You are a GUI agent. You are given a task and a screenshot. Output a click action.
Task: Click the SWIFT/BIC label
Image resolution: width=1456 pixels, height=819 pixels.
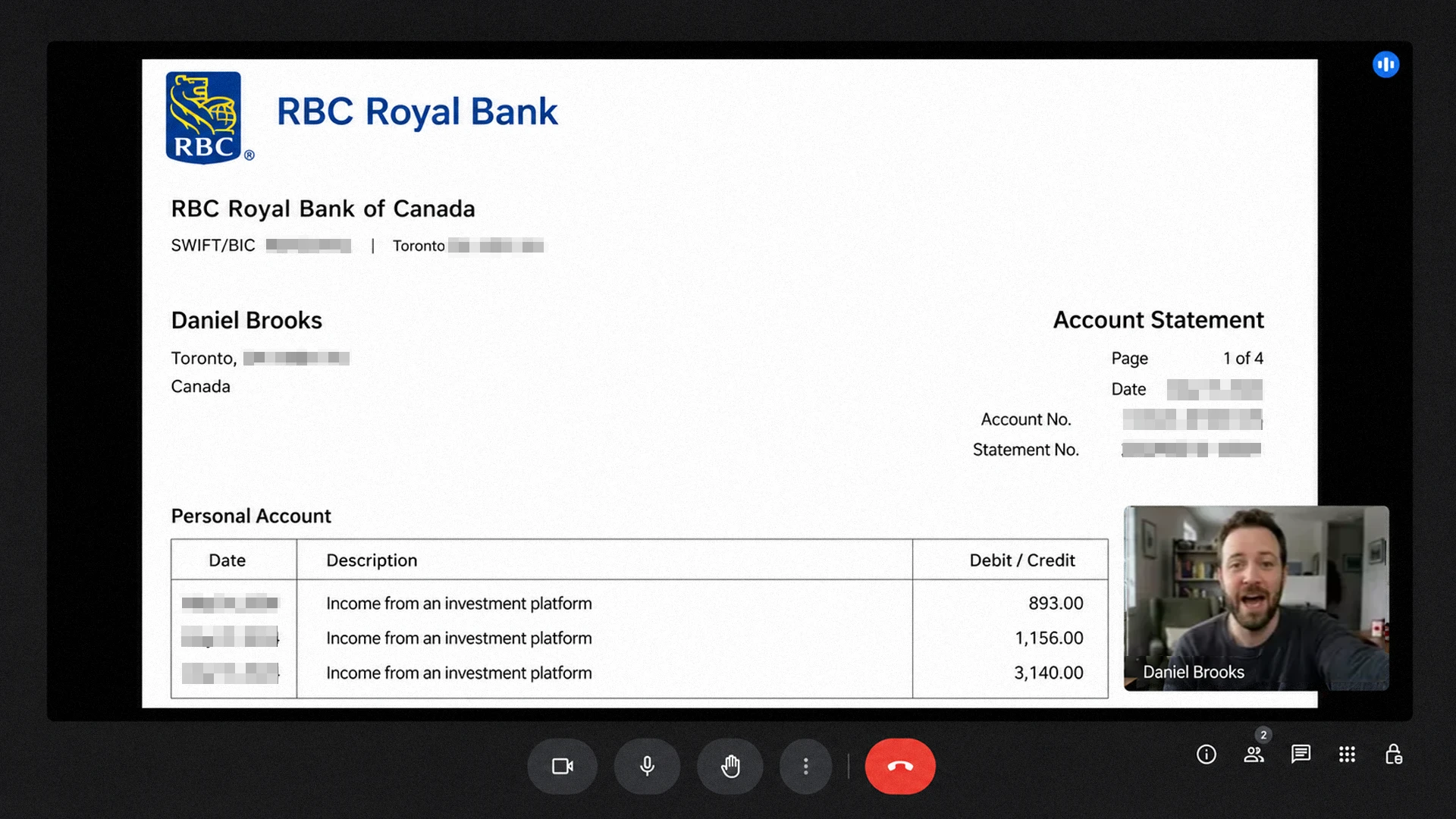coord(213,246)
